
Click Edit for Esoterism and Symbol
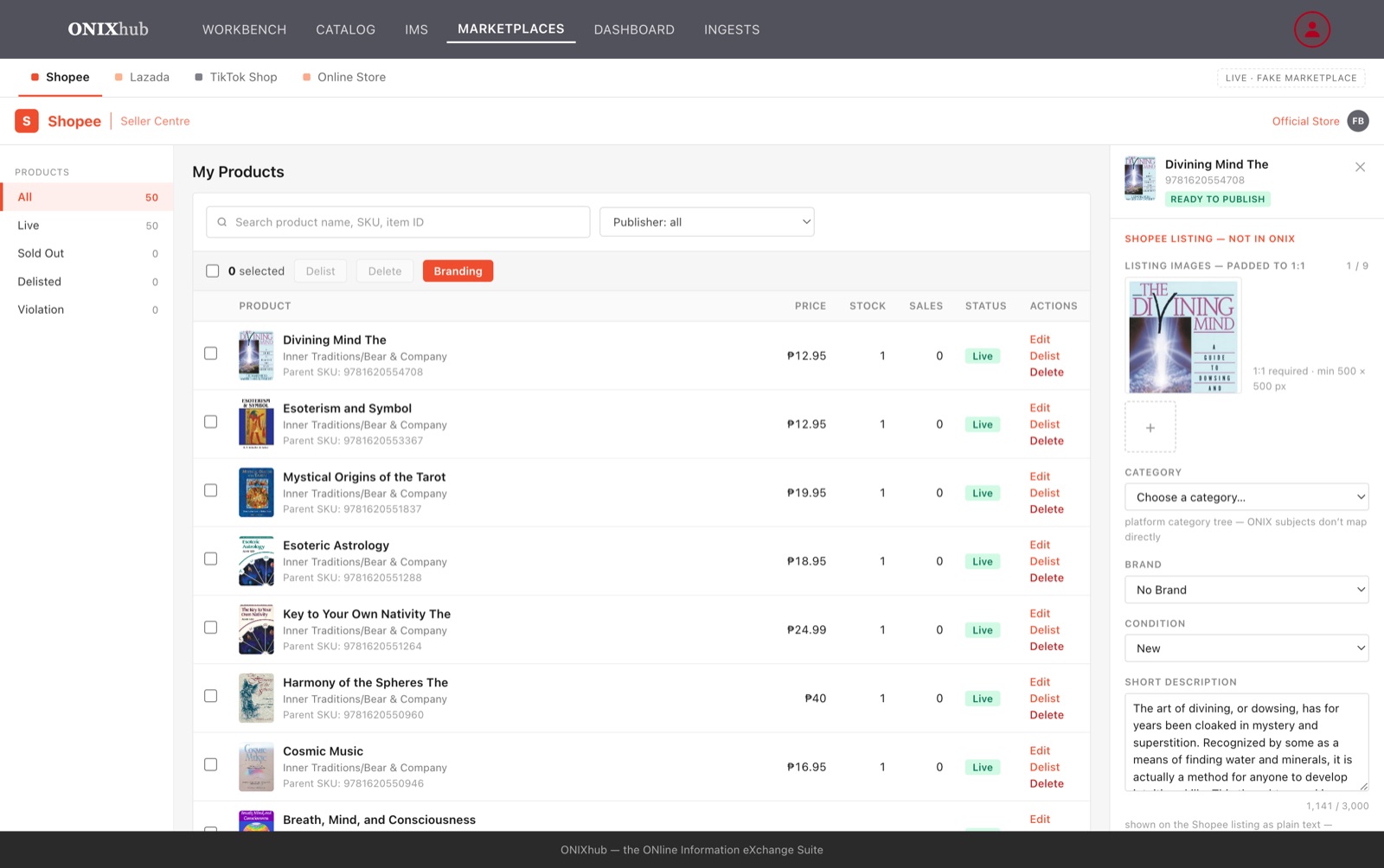tap(1040, 407)
